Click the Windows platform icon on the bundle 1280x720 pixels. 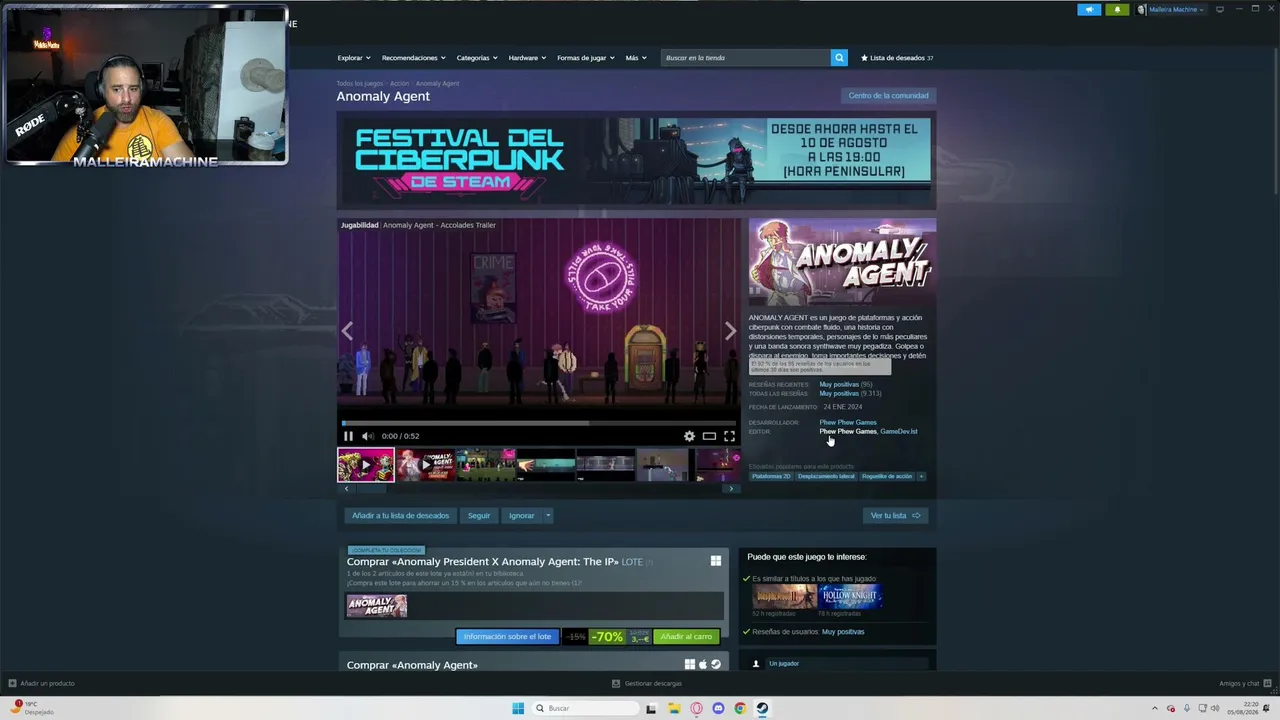point(716,561)
